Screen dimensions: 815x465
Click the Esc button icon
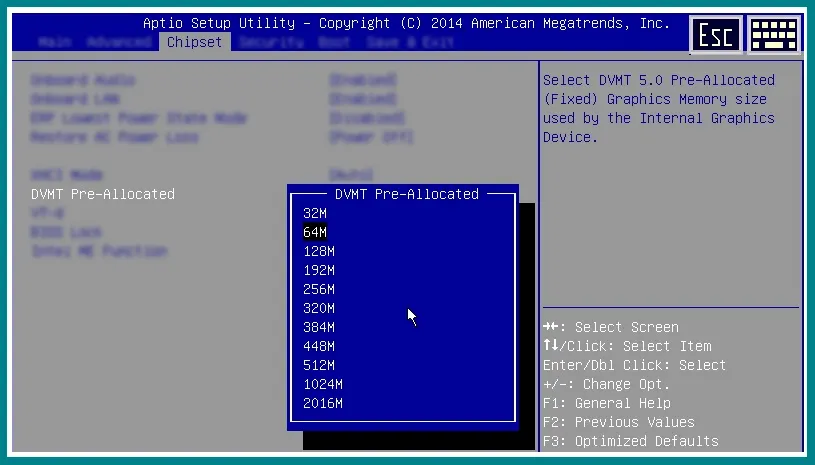pos(716,34)
